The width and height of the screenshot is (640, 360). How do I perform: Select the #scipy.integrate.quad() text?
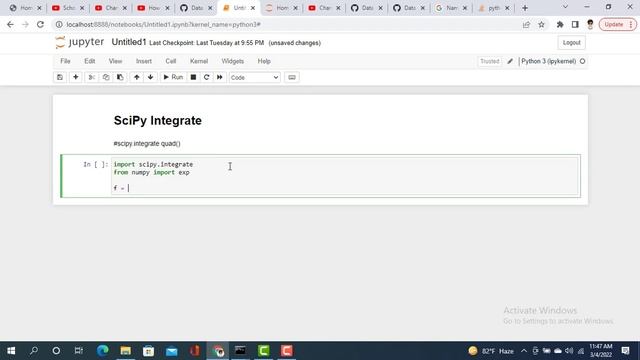(x=147, y=144)
